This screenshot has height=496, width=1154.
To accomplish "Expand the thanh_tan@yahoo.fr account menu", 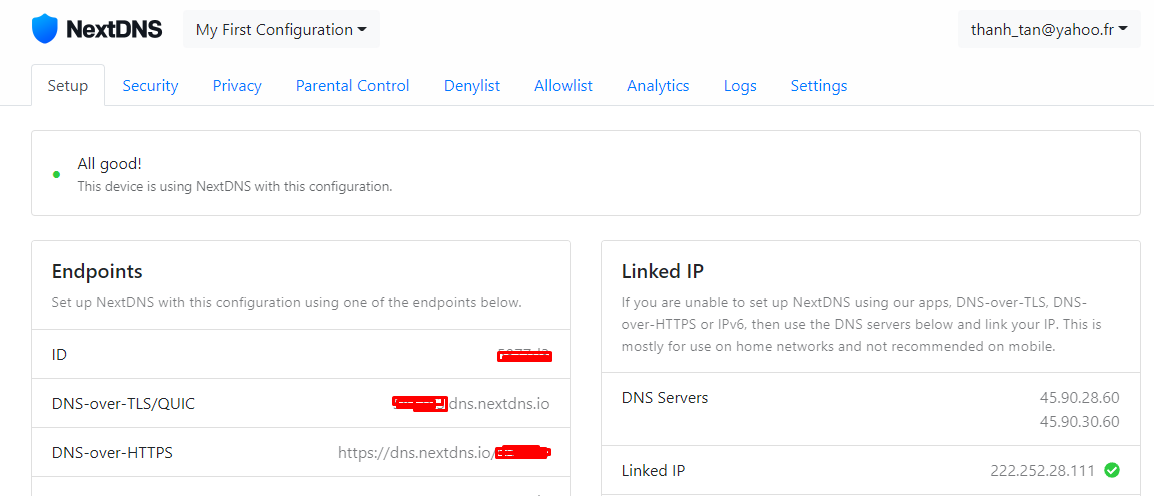I will pyautogui.click(x=1049, y=29).
